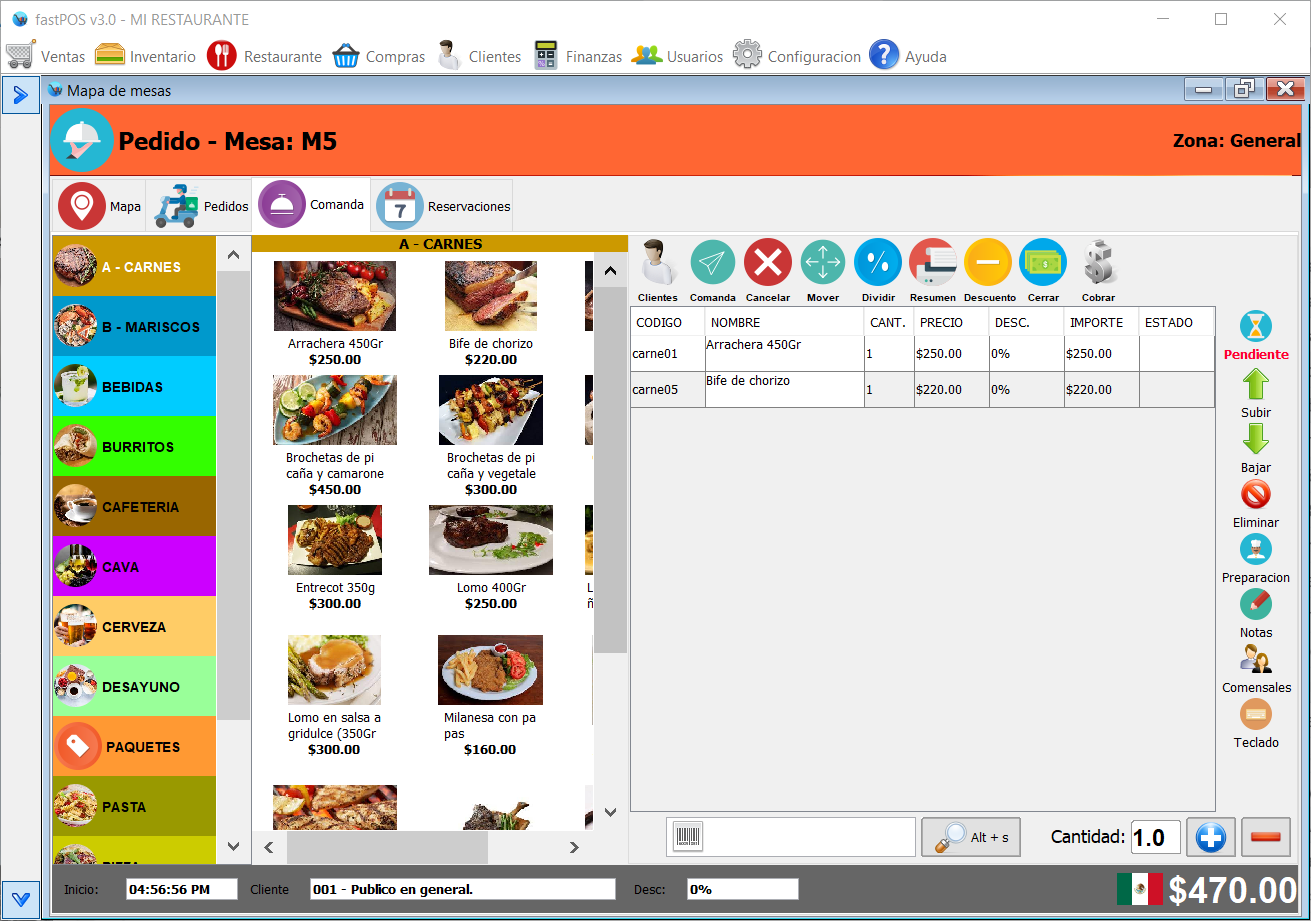The width and height of the screenshot is (1311, 921).
Task: Open the Resumen print icon
Action: click(x=932, y=263)
